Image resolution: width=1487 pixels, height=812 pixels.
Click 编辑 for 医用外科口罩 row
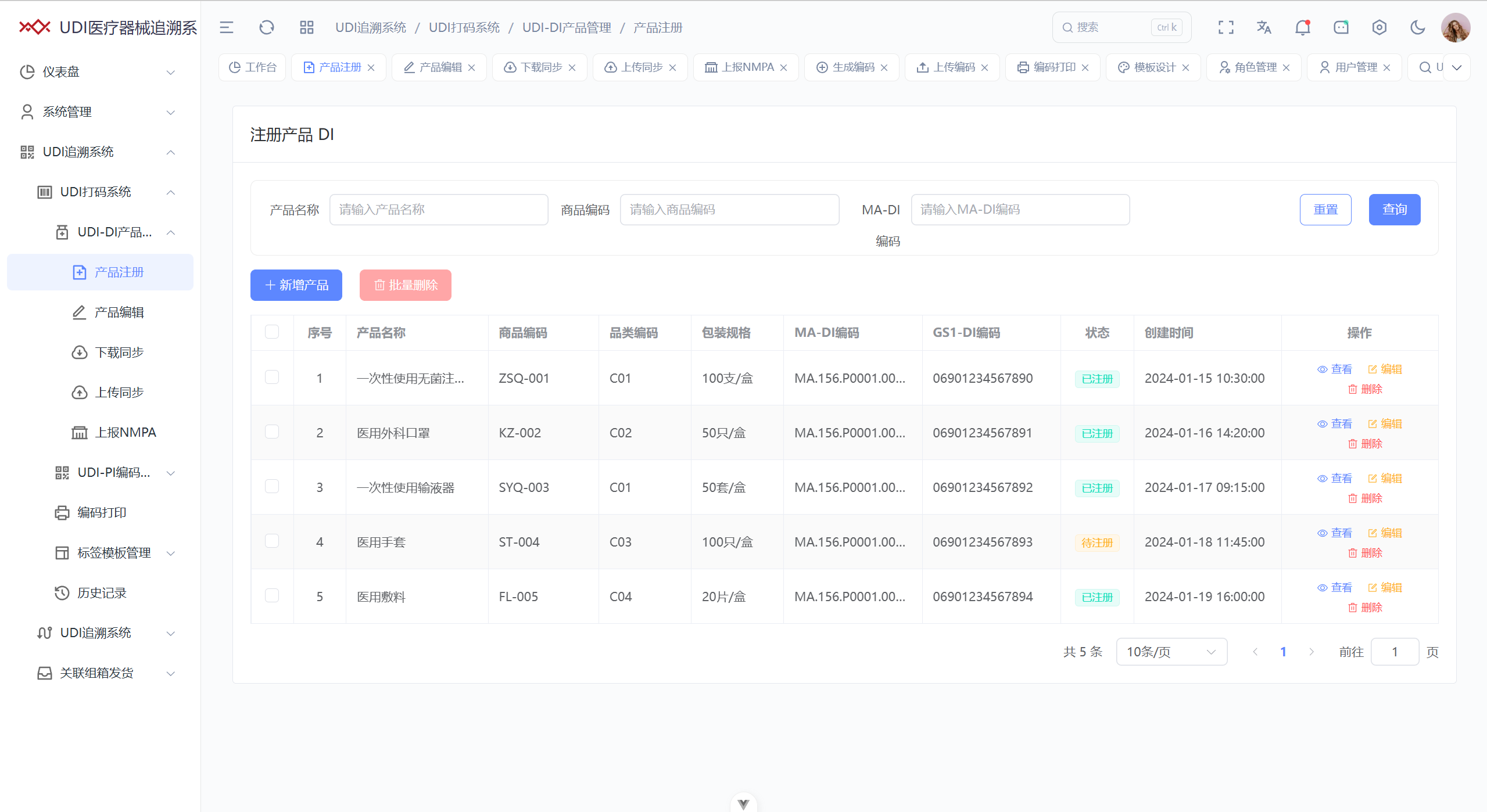pyautogui.click(x=1385, y=424)
